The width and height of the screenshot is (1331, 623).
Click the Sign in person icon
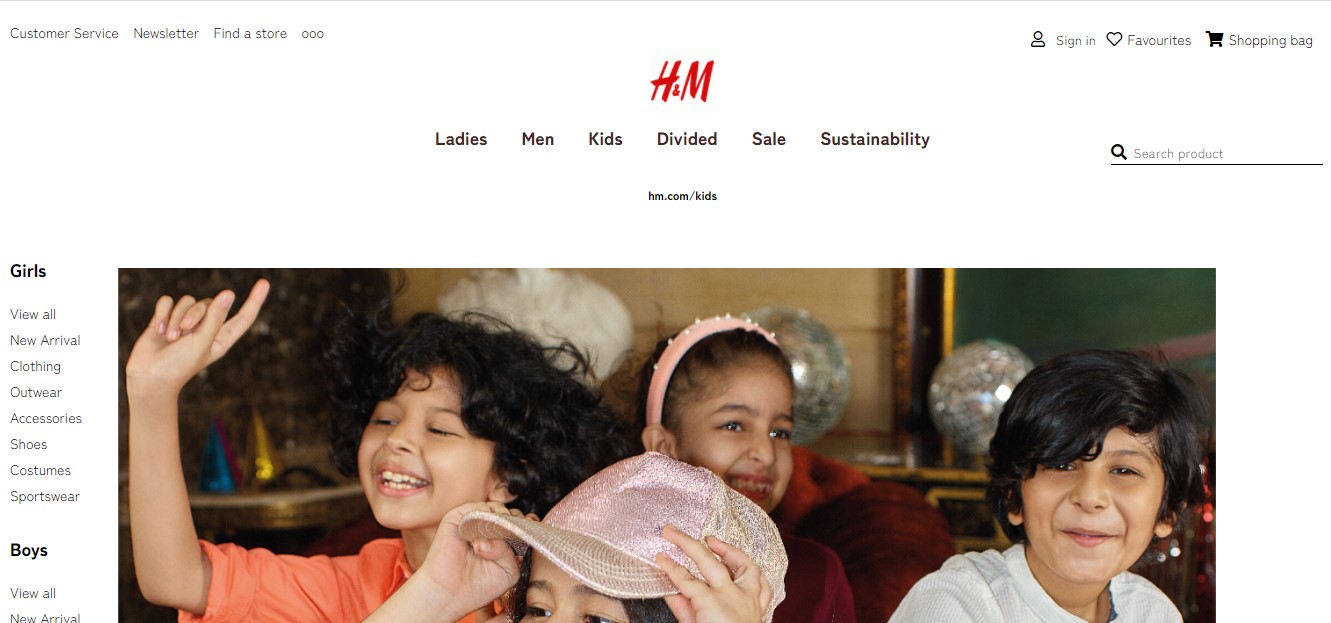pyautogui.click(x=1038, y=40)
